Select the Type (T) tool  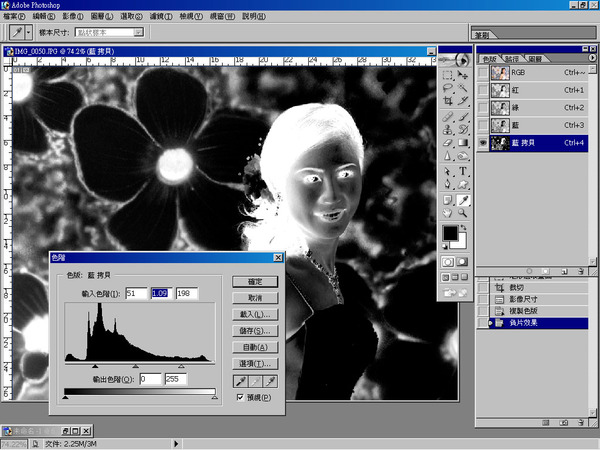465,170
